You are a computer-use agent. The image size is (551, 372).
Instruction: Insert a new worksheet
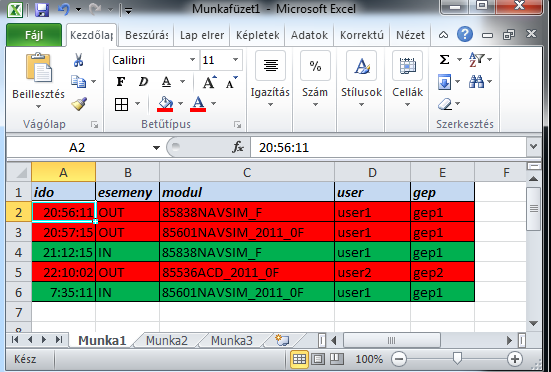point(282,340)
